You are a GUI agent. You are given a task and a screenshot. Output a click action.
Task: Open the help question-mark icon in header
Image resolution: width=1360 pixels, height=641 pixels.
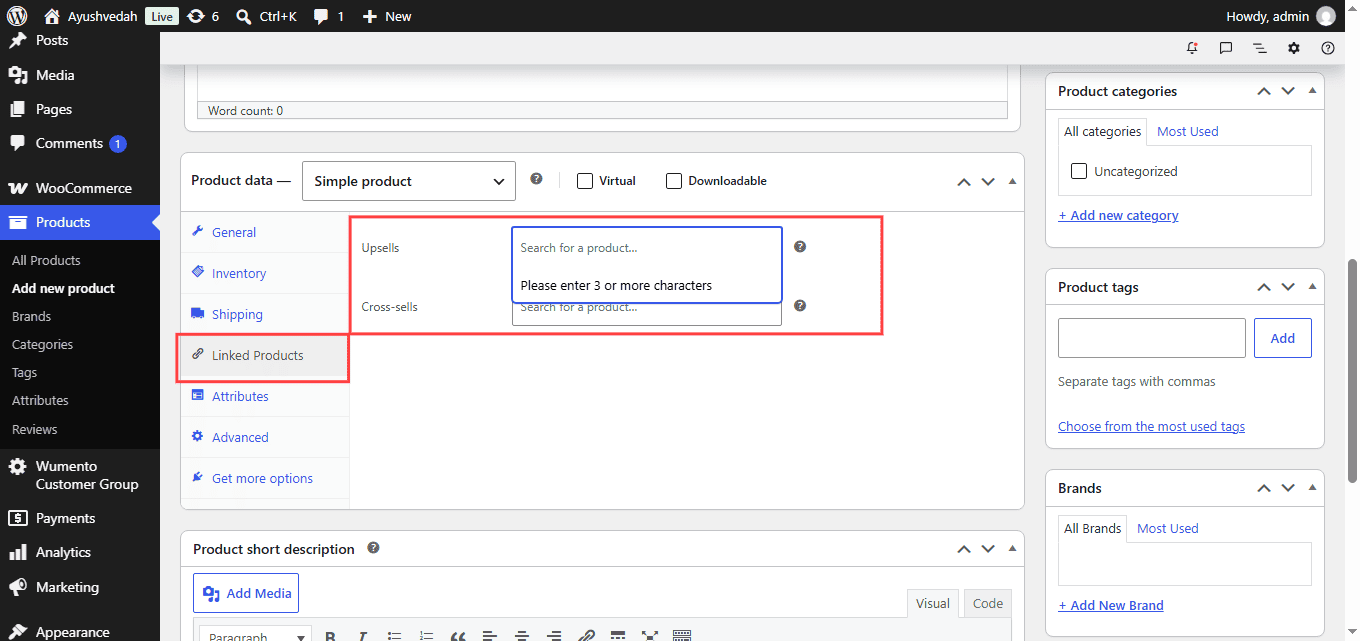coord(1328,48)
